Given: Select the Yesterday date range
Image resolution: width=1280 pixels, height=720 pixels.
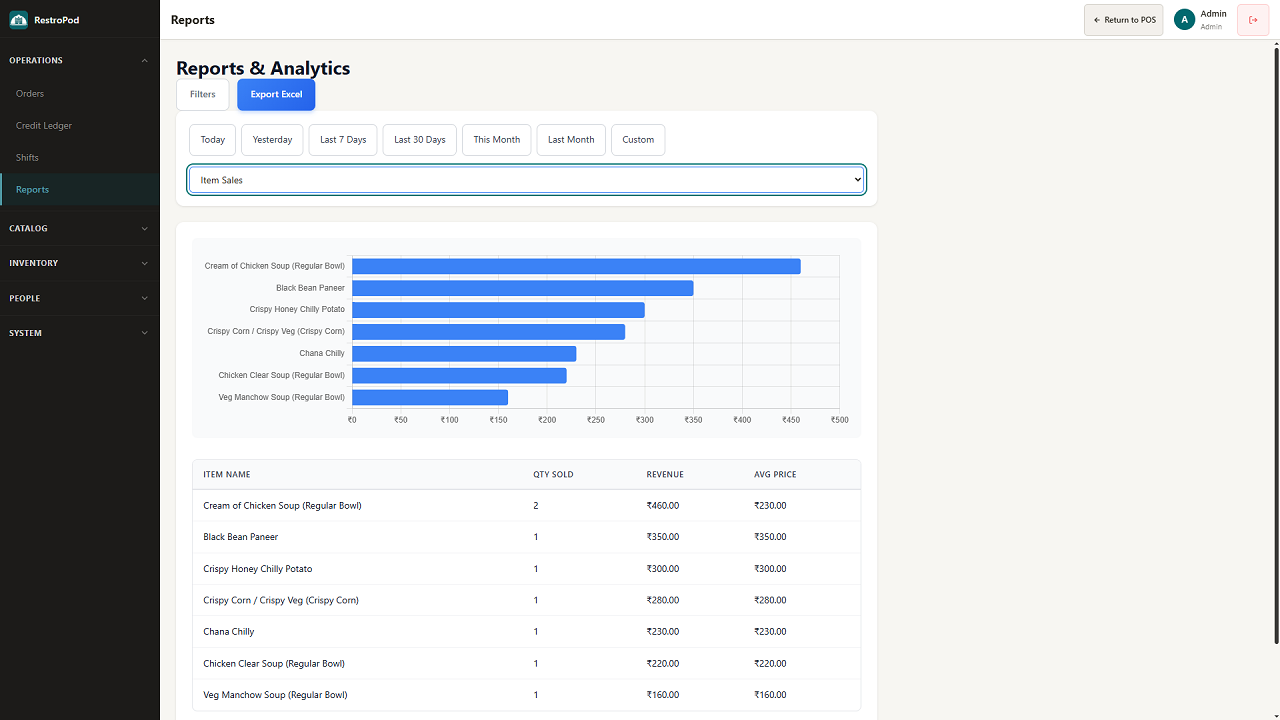Looking at the screenshot, I should pyautogui.click(x=272, y=140).
